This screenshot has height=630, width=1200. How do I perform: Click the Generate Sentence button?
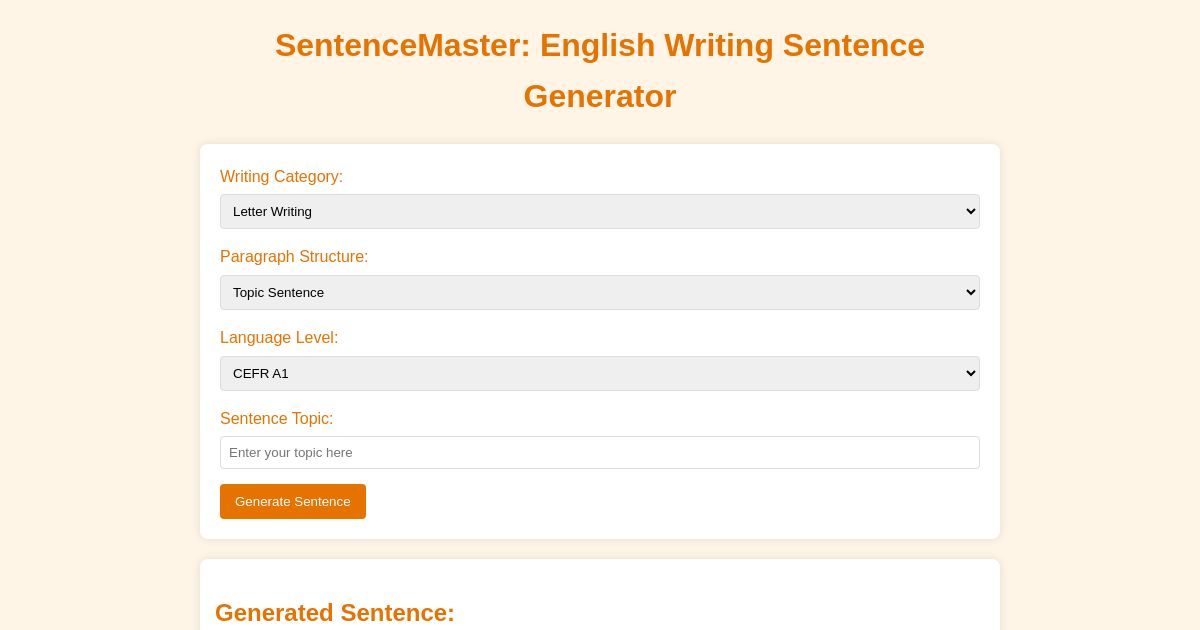tap(293, 501)
